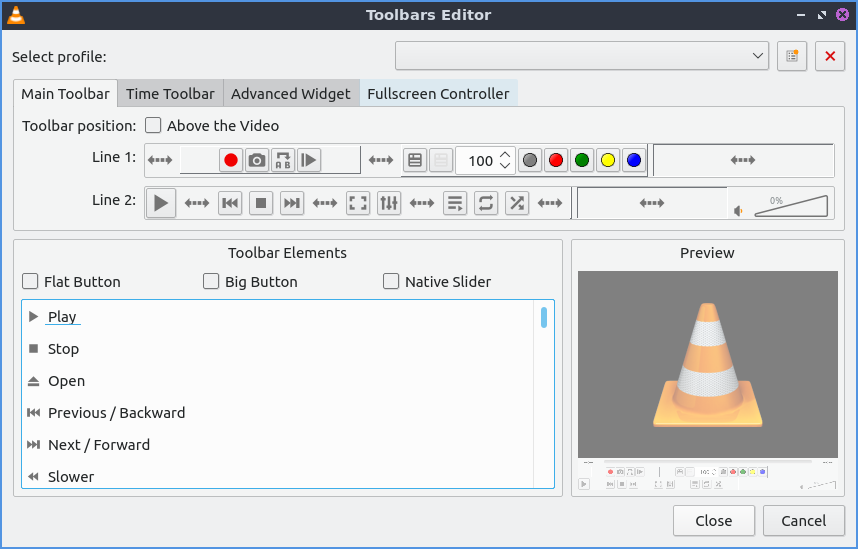The image size is (858, 549).
Task: Click the red Record button in Line 1
Action: (x=231, y=160)
